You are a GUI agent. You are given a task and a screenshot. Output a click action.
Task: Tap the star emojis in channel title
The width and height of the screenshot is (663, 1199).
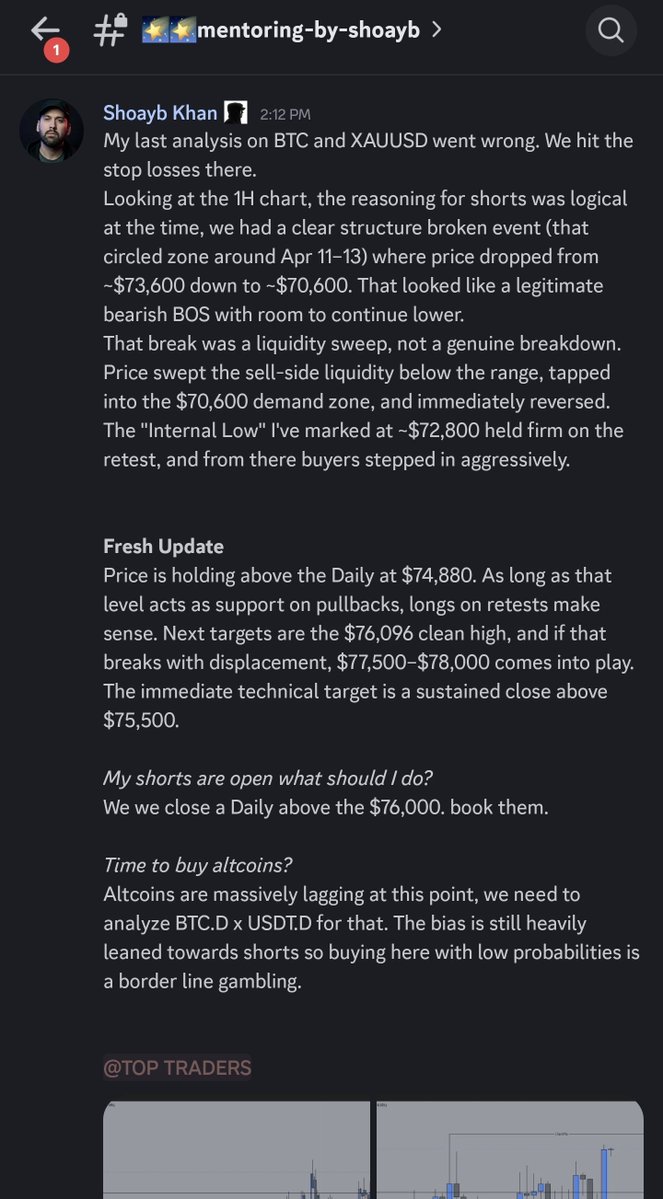(x=168, y=30)
